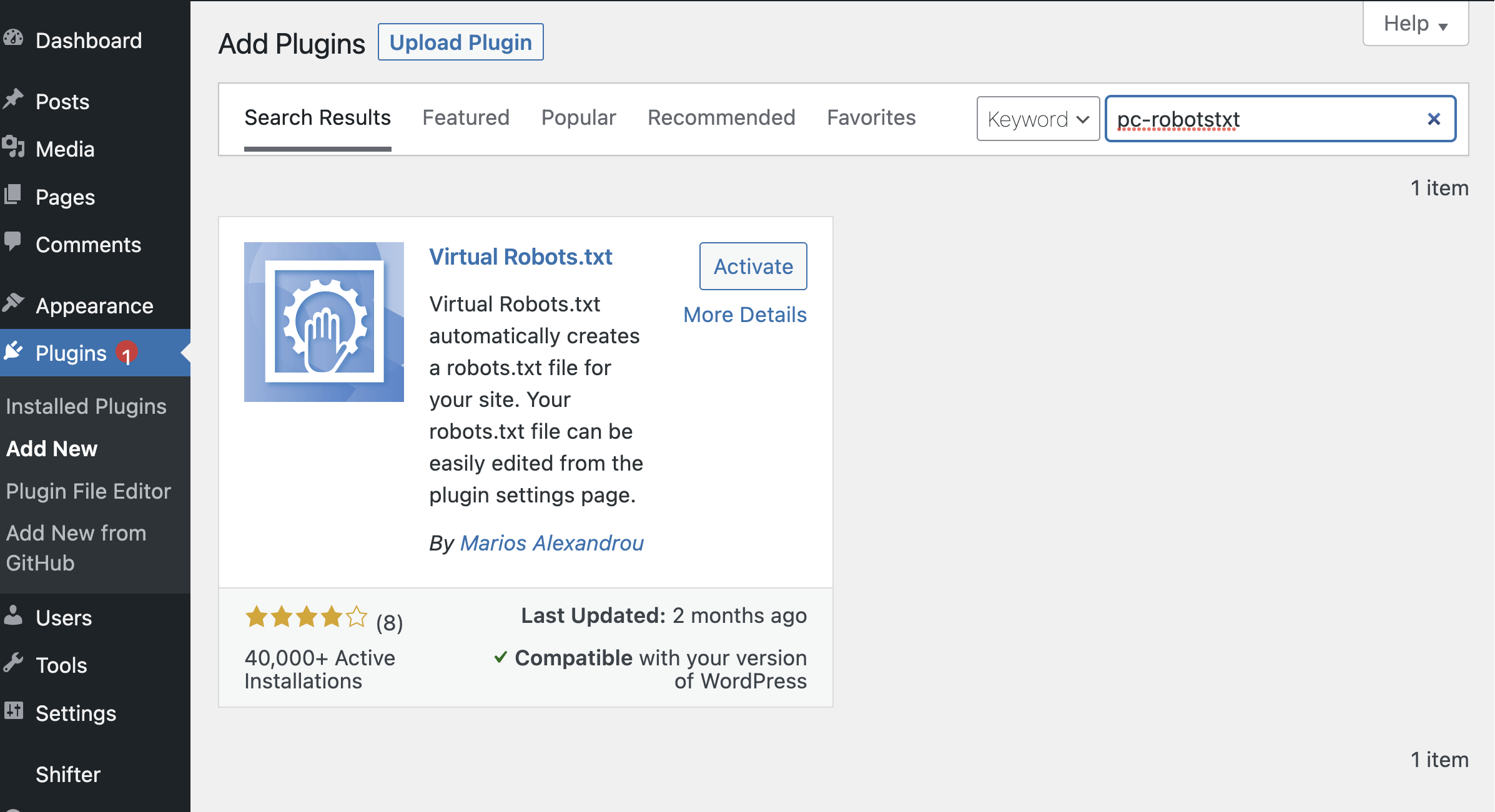Click the Plugins update count badge
The image size is (1495, 812).
(127, 354)
